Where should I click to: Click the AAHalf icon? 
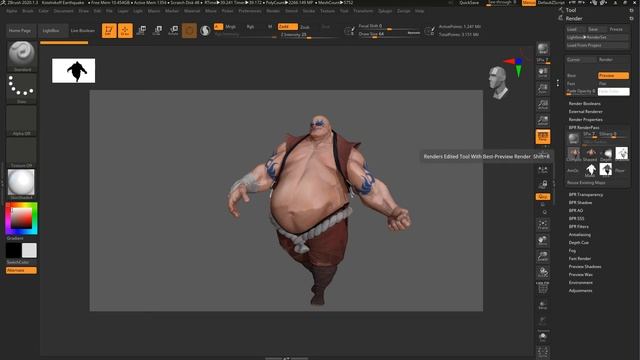[x=543, y=120]
